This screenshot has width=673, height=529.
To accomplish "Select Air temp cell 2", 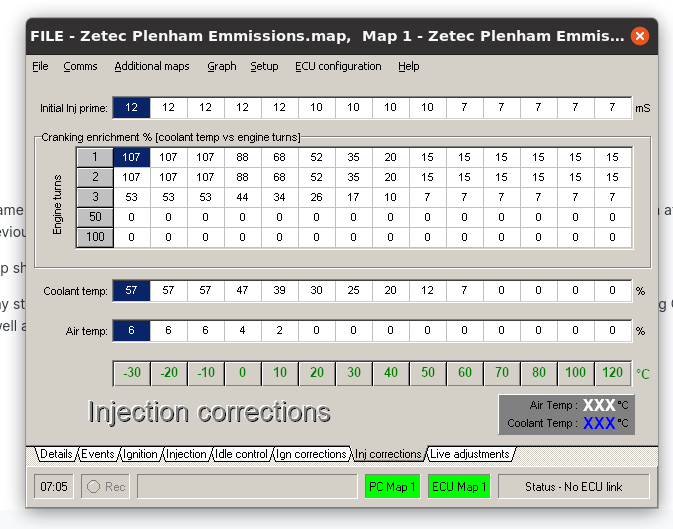I will 279,331.
